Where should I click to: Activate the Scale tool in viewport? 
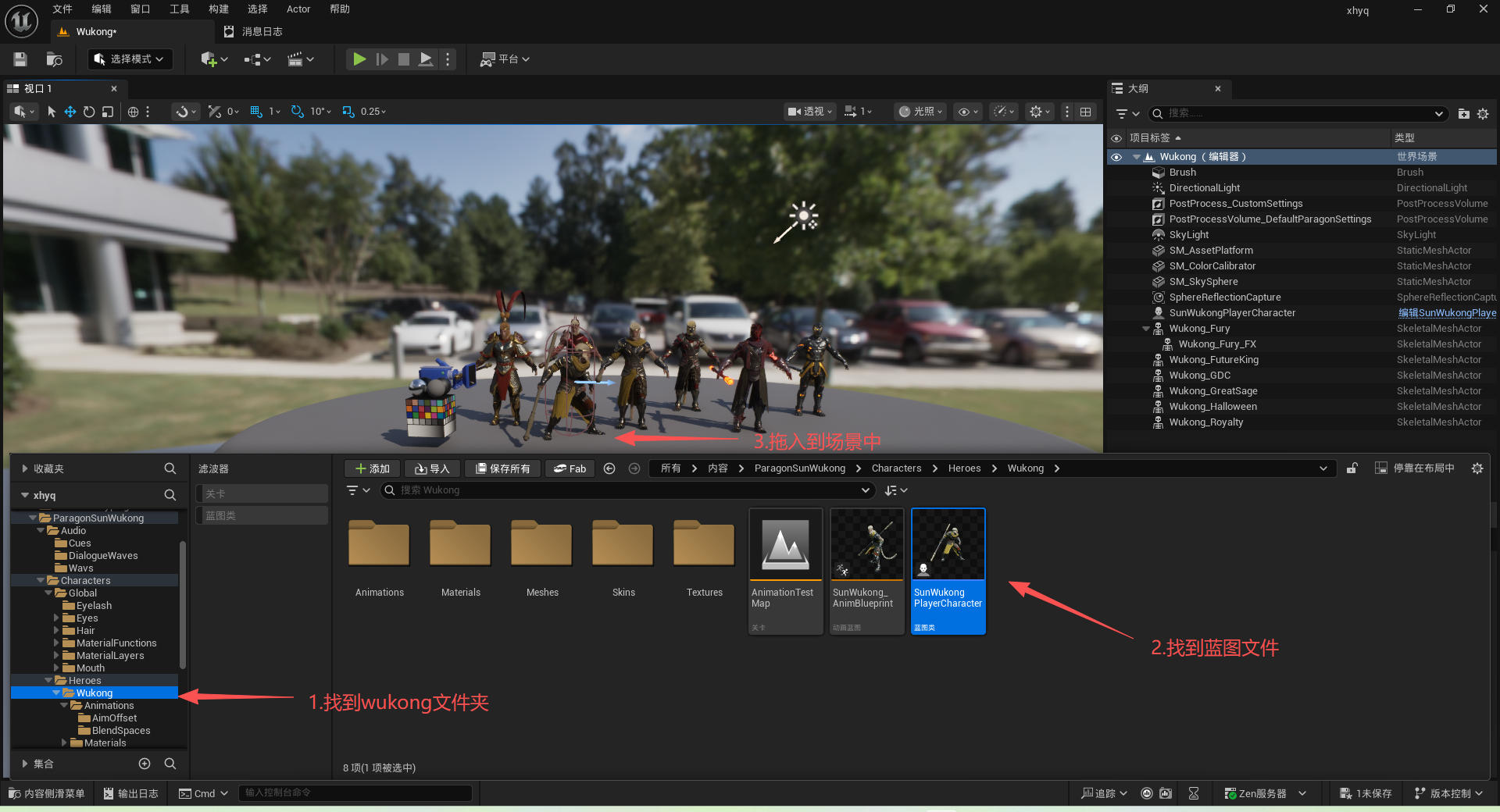pyautogui.click(x=108, y=112)
